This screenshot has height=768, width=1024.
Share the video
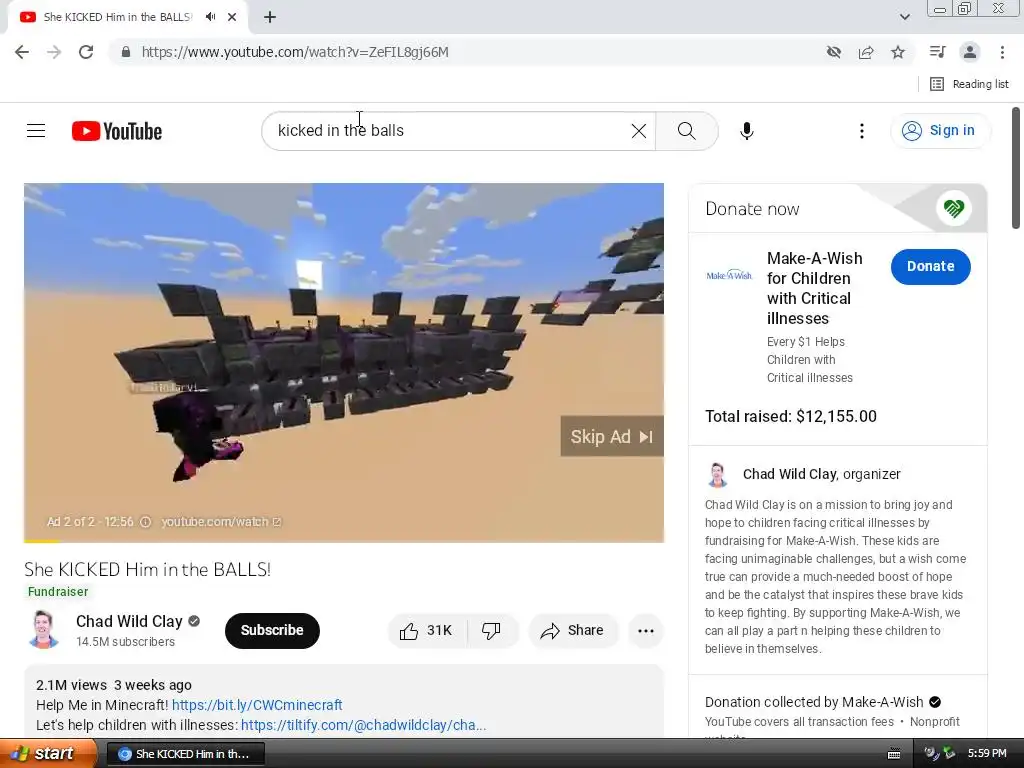click(572, 630)
